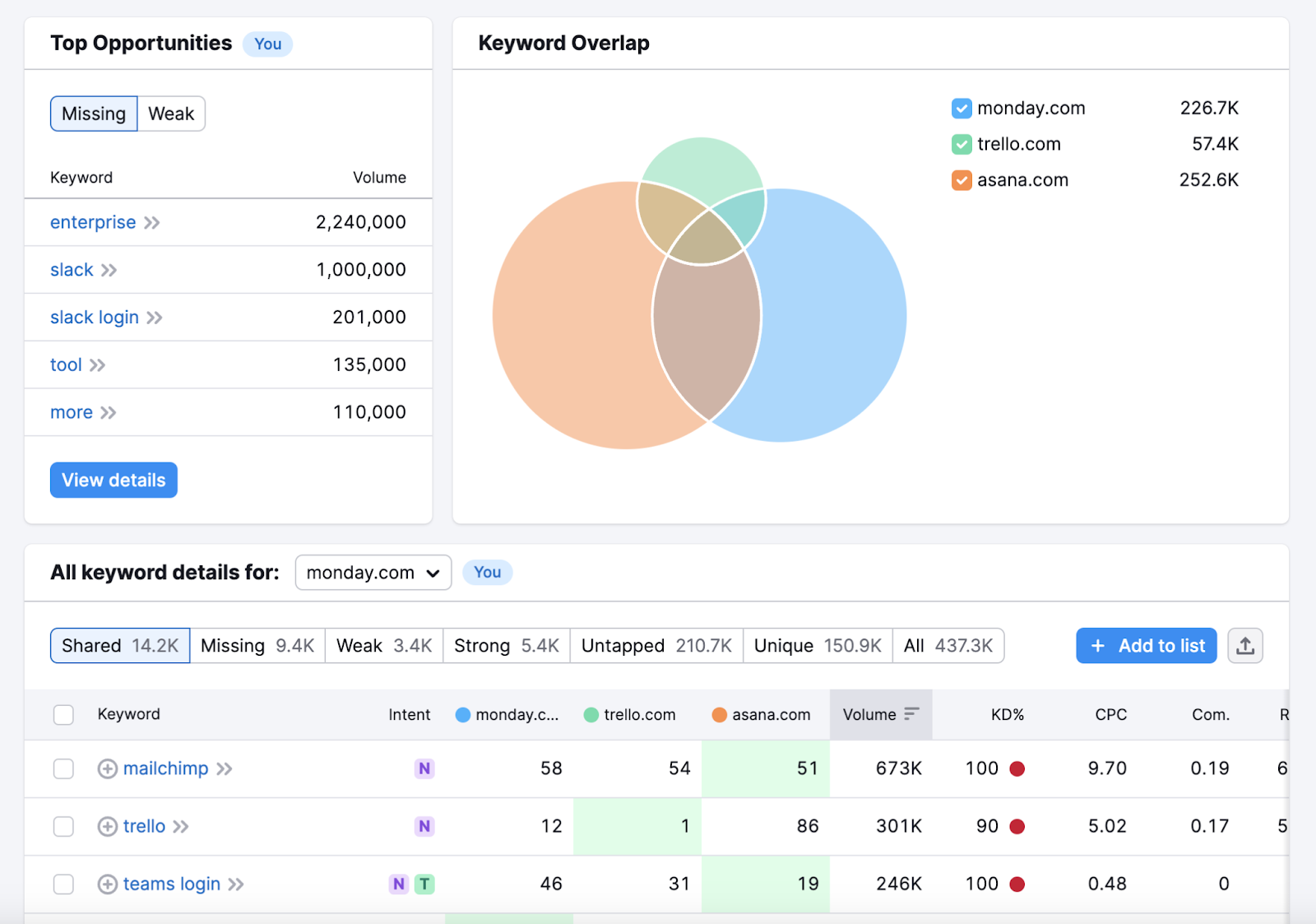This screenshot has width=1316, height=924.
Task: Click the T intent badge for teams login
Action: [424, 884]
